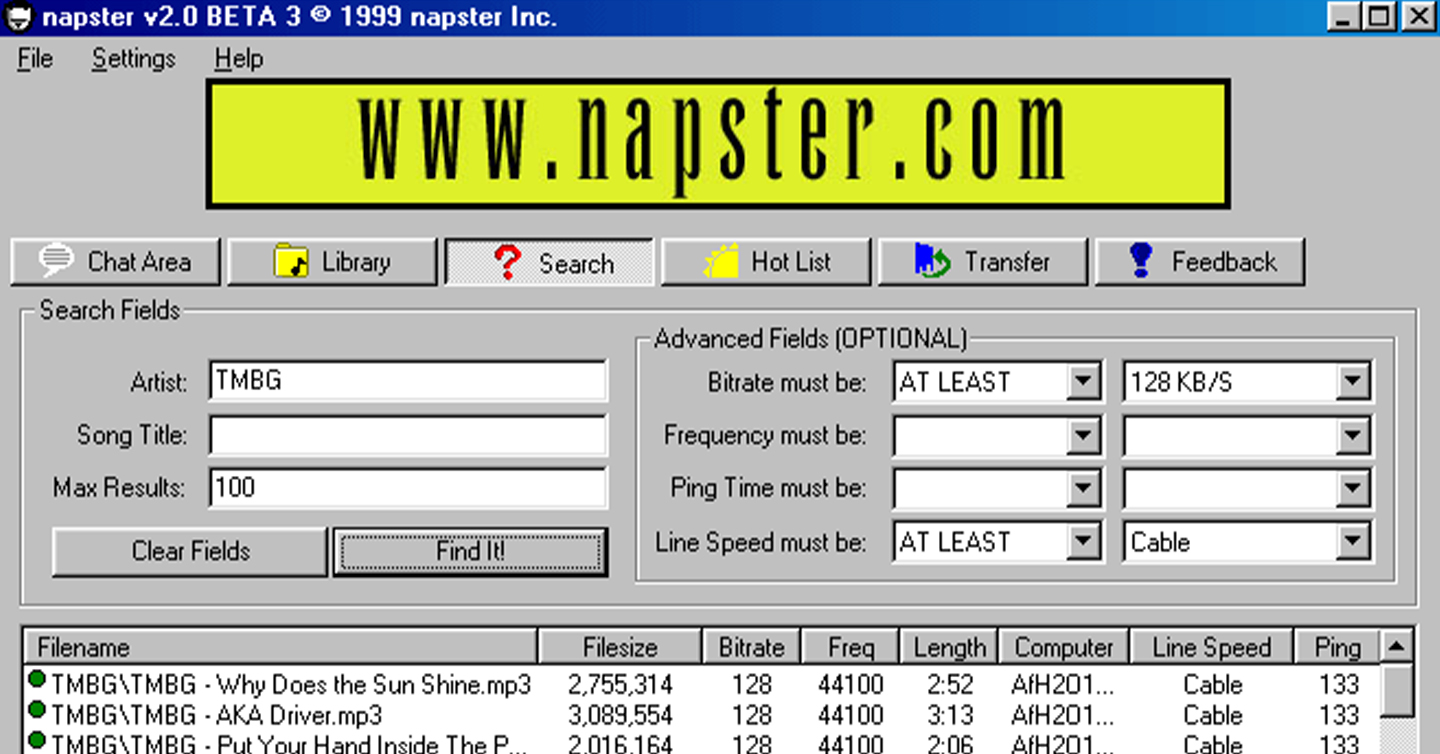Open the Settings menu
This screenshot has width=1440, height=754.
(133, 59)
